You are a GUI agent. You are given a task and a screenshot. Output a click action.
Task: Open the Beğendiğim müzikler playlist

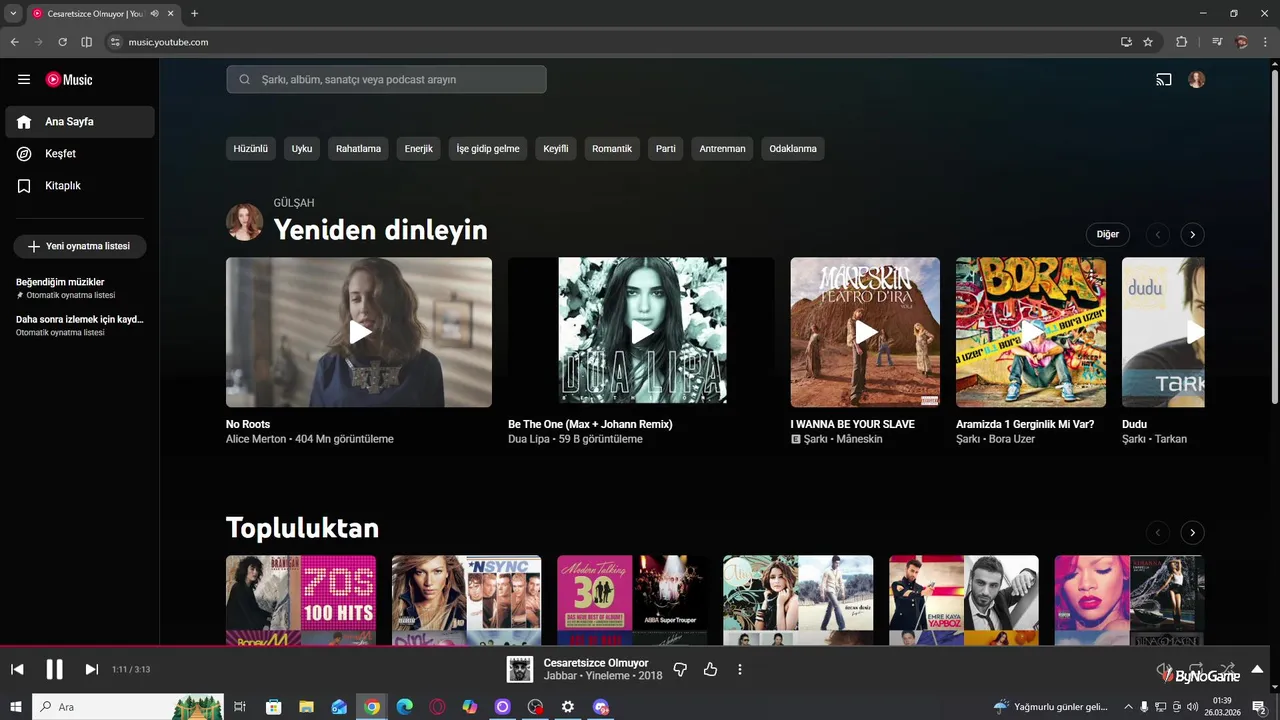point(80,288)
